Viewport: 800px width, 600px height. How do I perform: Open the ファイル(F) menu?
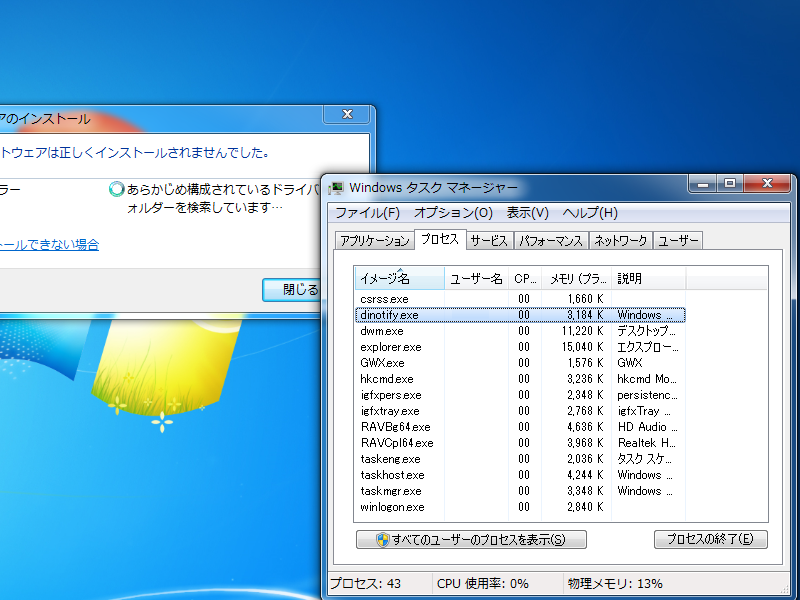[367, 213]
